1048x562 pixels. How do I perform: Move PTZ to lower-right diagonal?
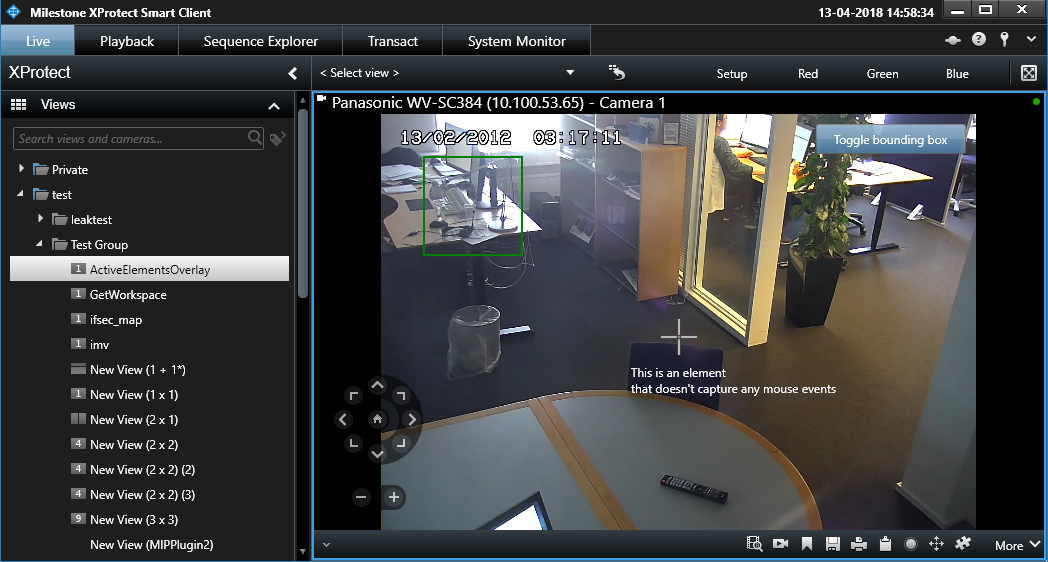point(400,442)
